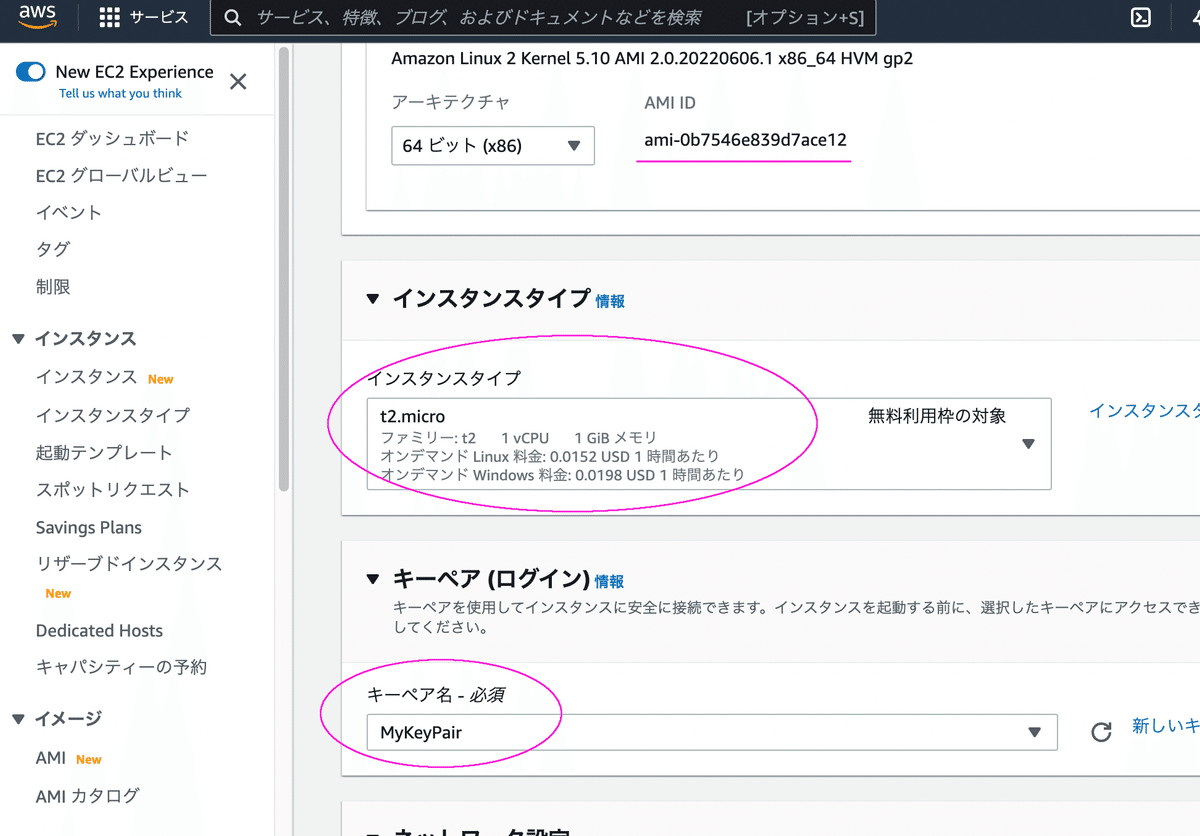Collapse the キーペア (ログイン) section
1200x836 pixels.
[x=374, y=579]
